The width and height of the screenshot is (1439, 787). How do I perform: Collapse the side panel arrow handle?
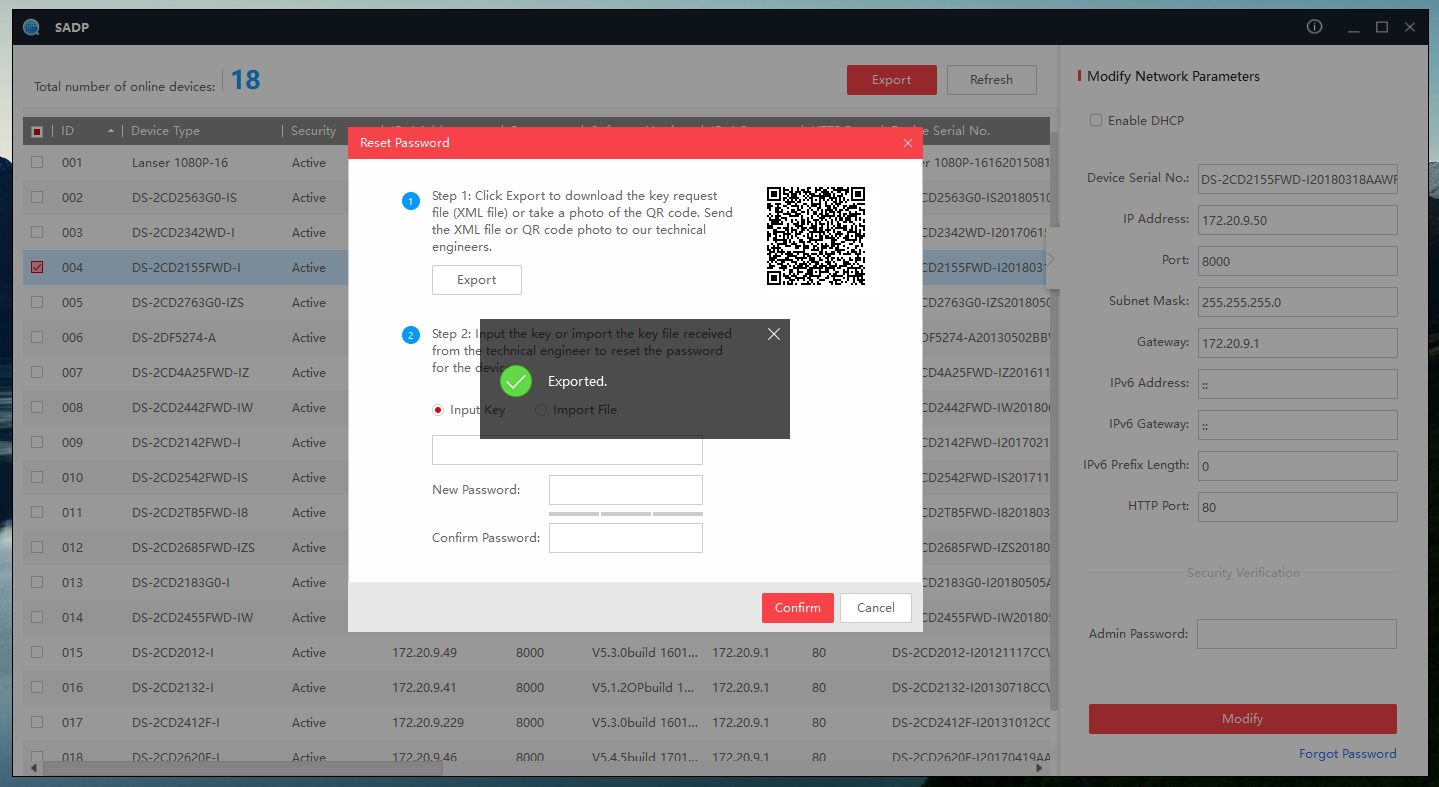(x=1052, y=258)
